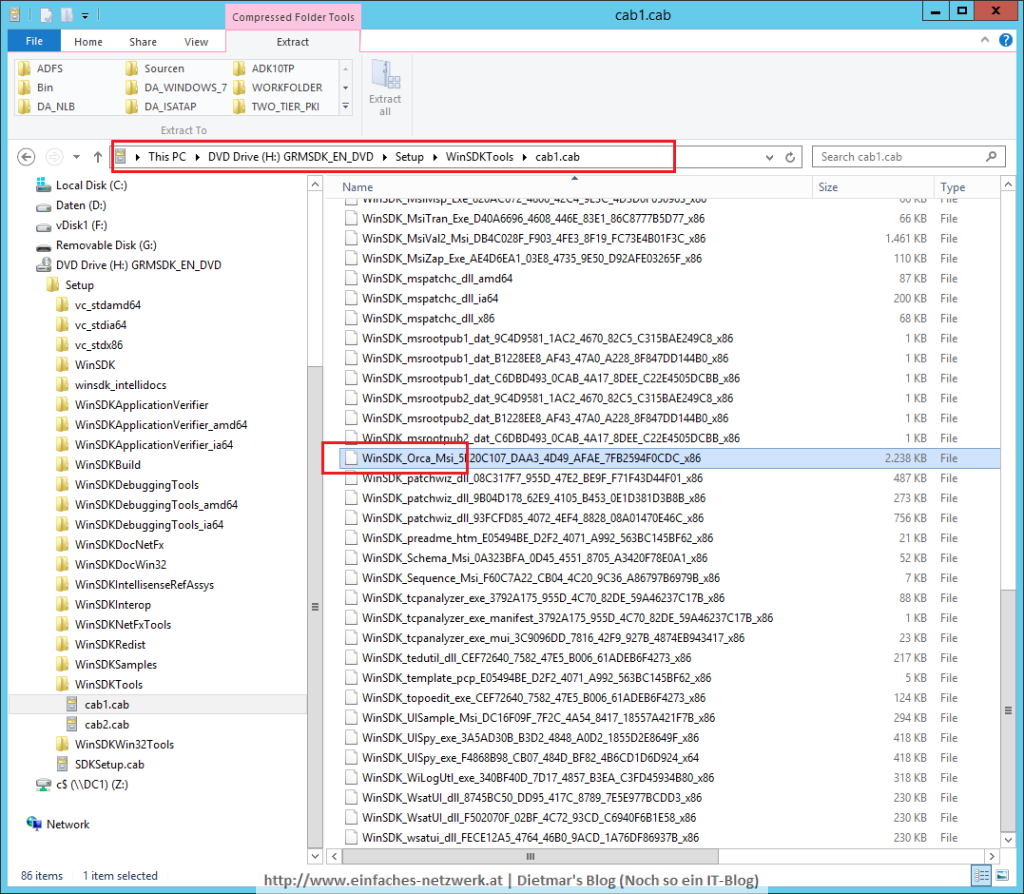1024x894 pixels.
Task: Collapse the ribbon using the chevron
Action: [x=984, y=40]
